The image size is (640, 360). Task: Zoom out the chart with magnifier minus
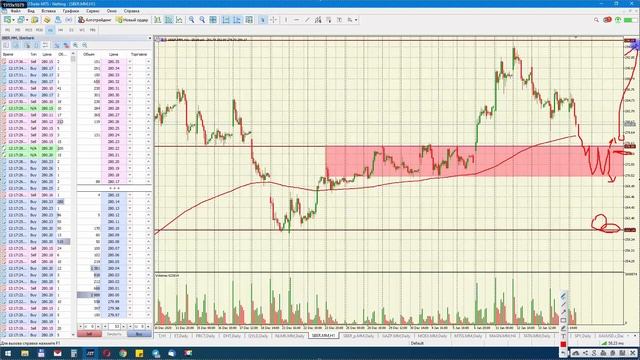[202, 20]
